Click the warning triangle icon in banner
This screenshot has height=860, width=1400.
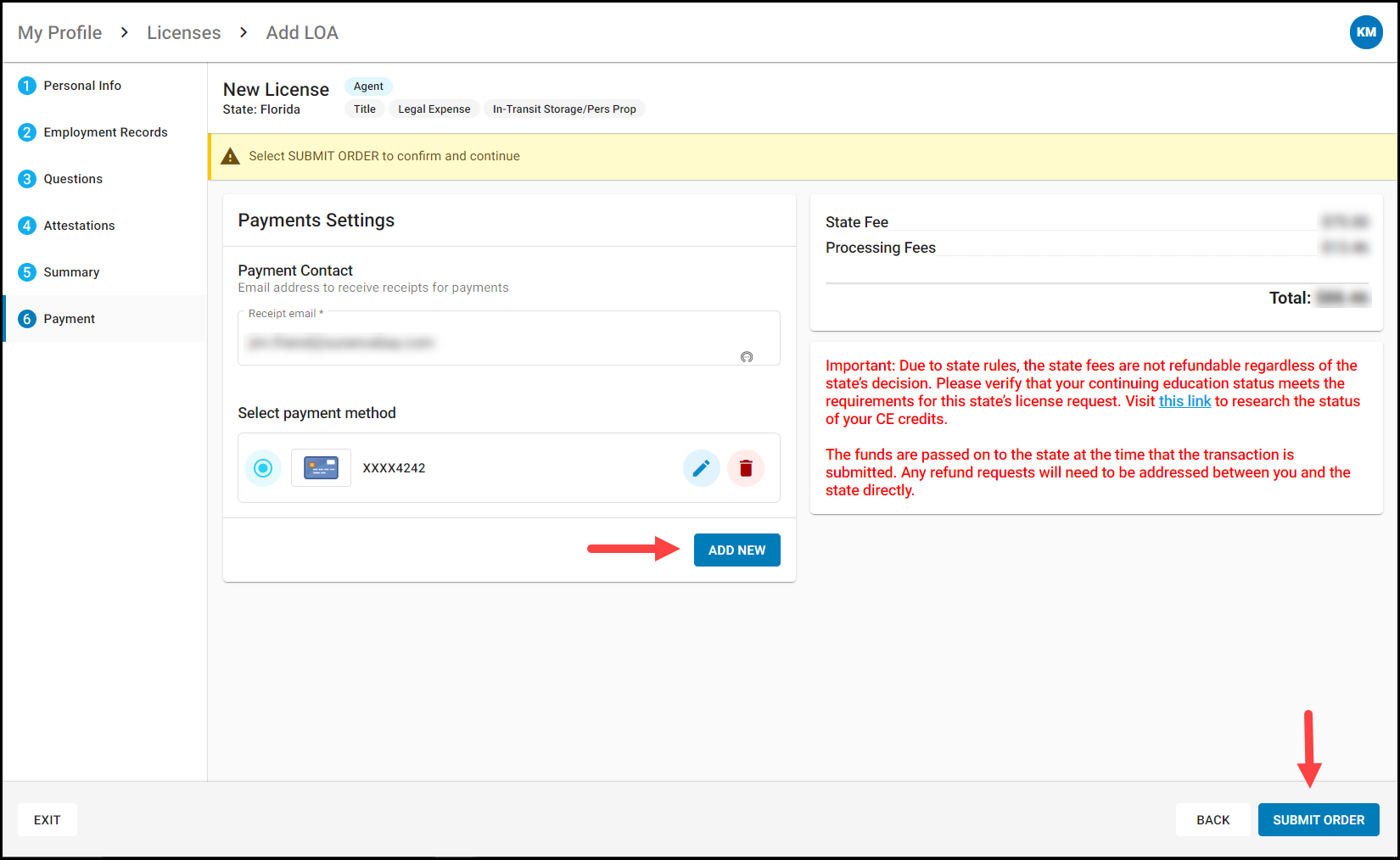tap(230, 156)
